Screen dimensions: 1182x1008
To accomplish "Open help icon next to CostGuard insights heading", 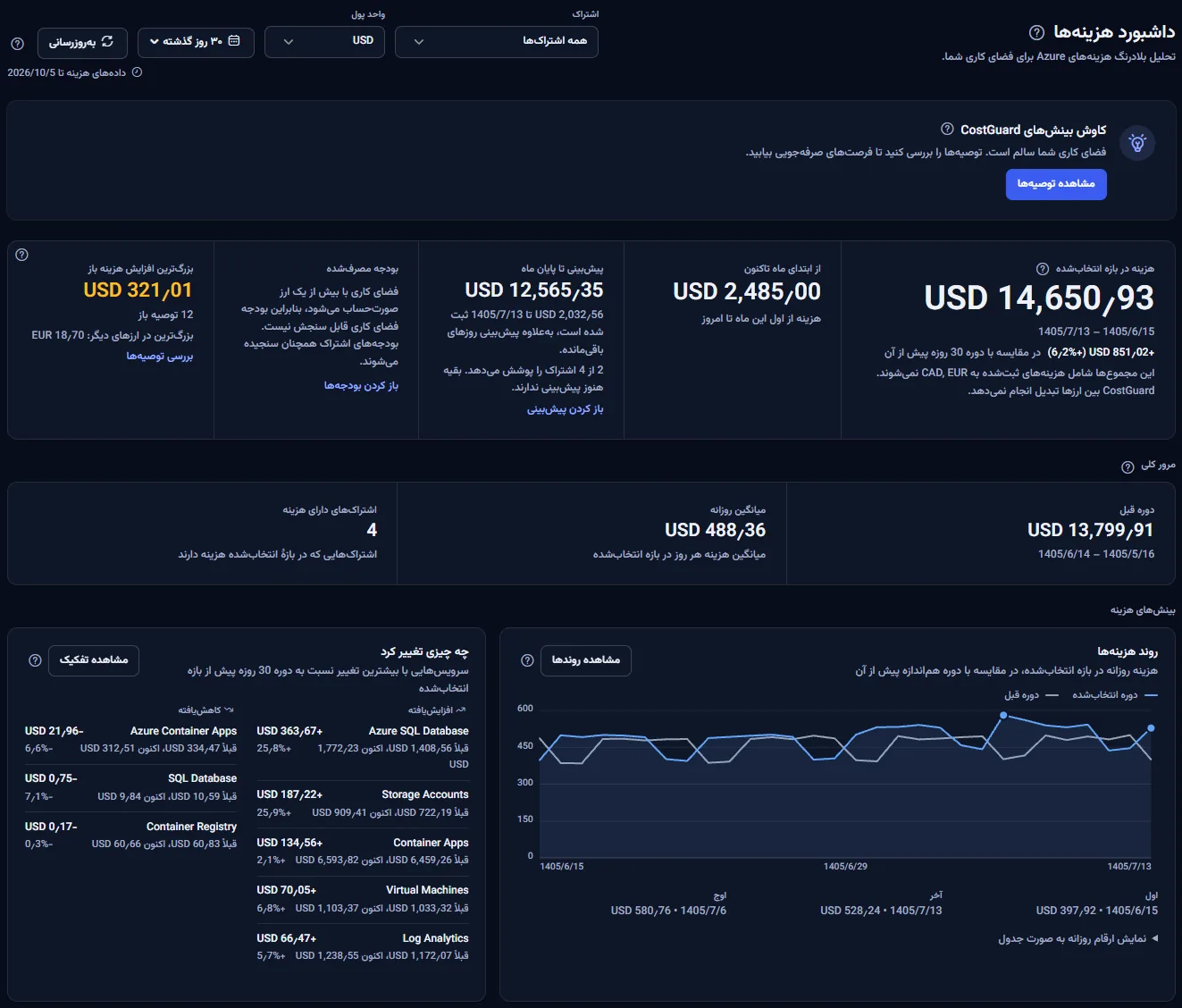I will [947, 130].
